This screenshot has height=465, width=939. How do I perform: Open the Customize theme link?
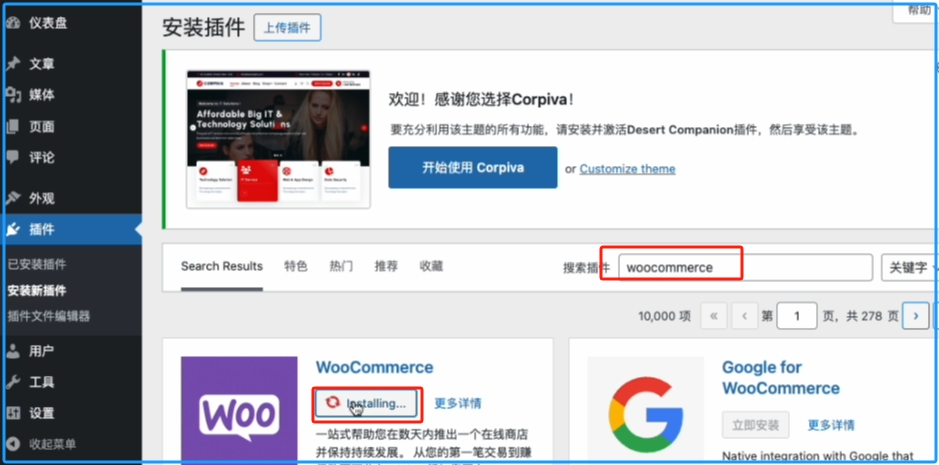(x=628, y=169)
